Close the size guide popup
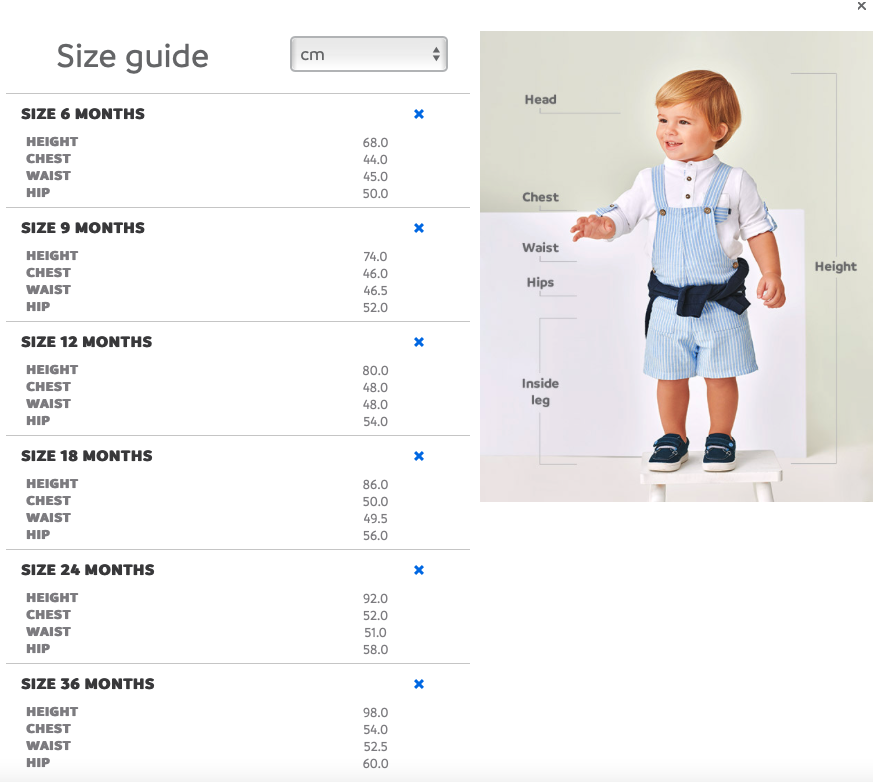The image size is (873, 782). click(x=861, y=6)
